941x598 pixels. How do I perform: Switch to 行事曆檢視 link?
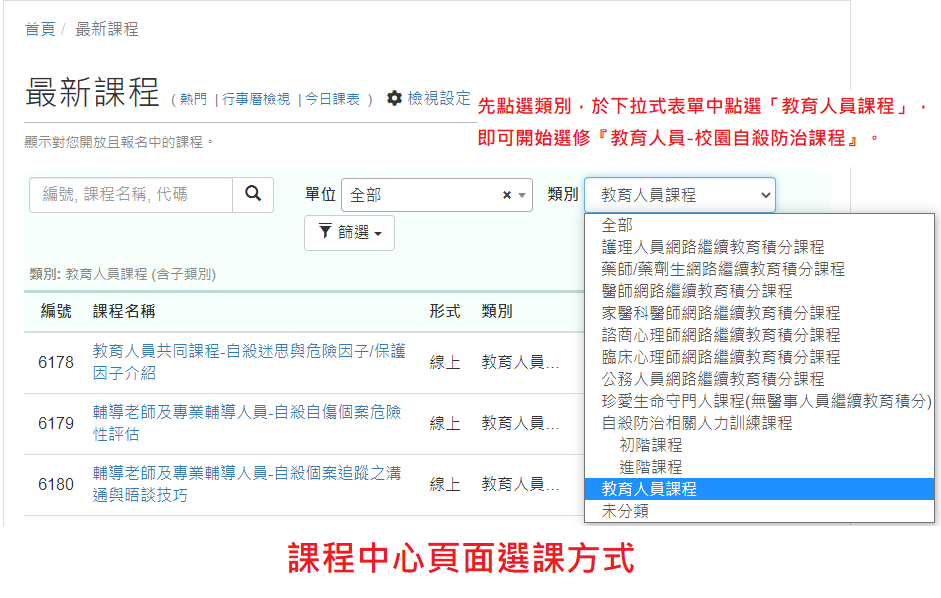[256, 99]
